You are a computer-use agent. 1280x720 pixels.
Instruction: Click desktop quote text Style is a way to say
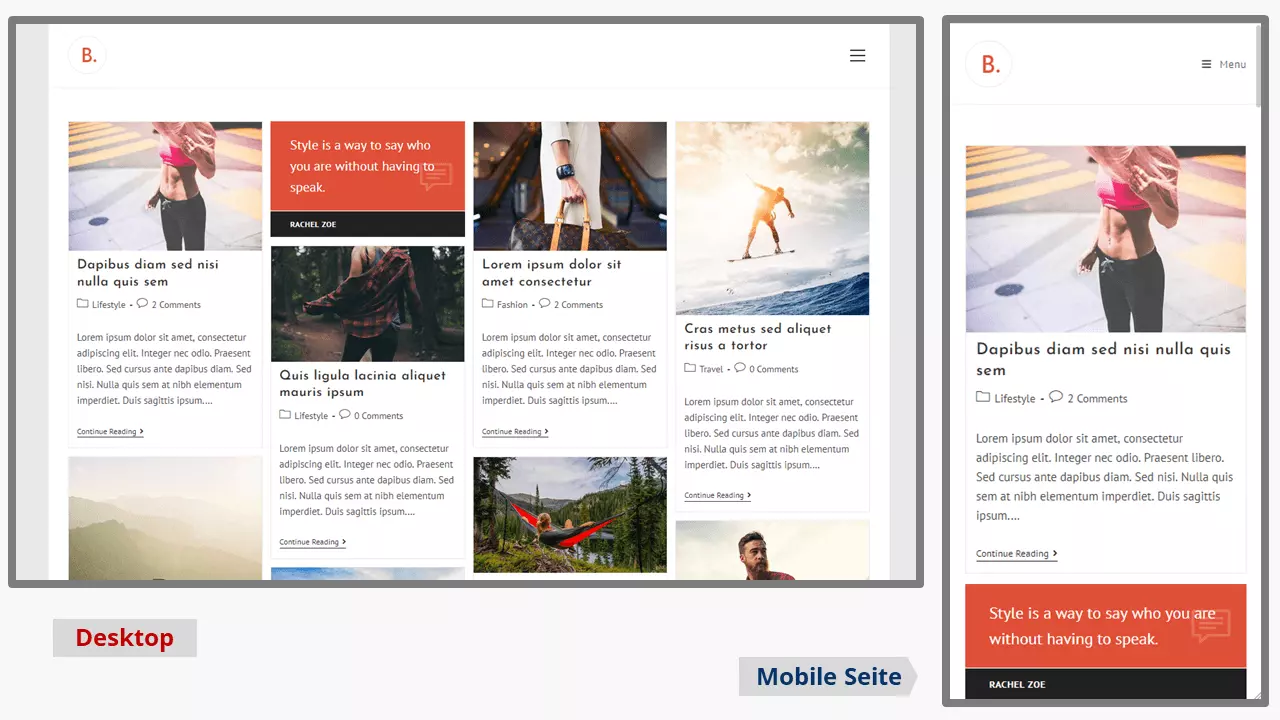coord(362,166)
